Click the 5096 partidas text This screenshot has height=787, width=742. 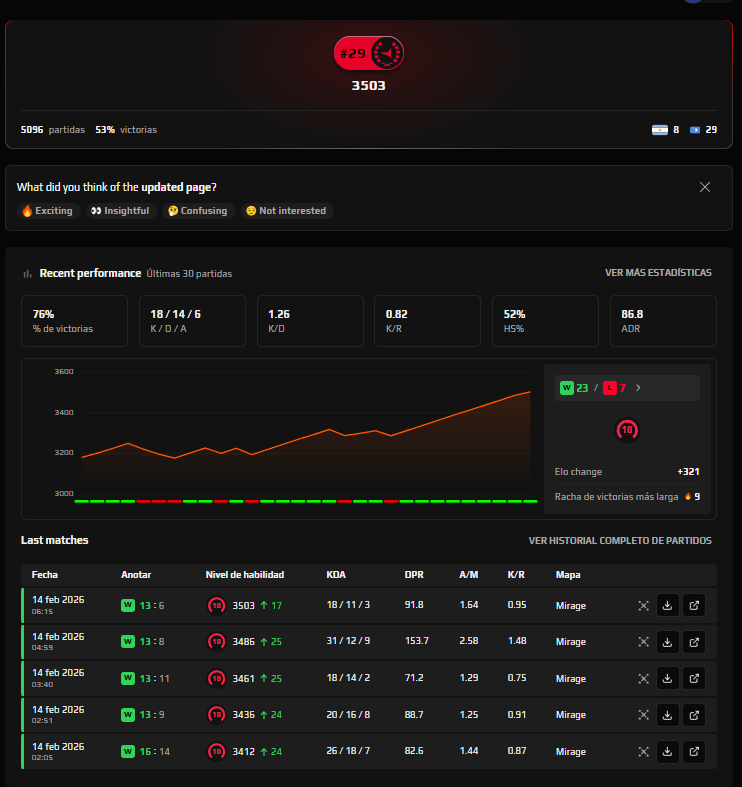pyautogui.click(x=53, y=130)
